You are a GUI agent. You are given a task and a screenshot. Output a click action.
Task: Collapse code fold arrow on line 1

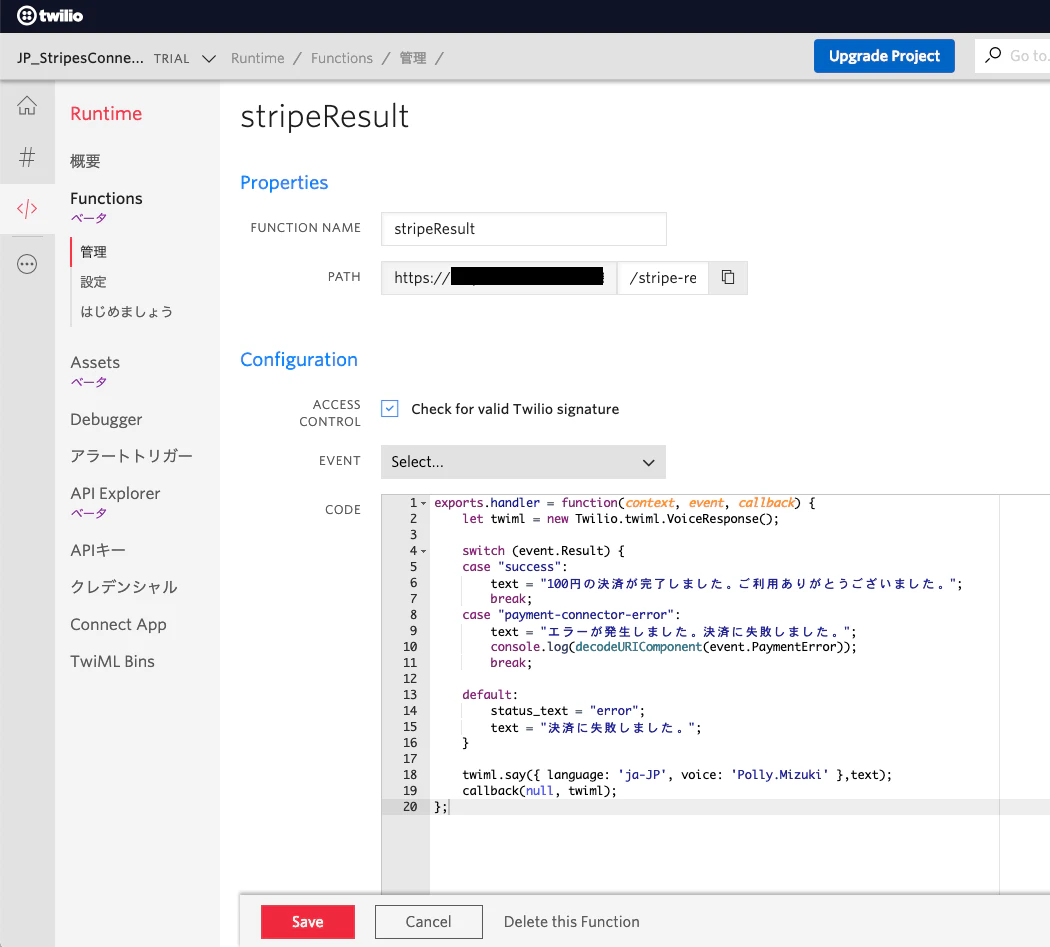click(x=423, y=503)
